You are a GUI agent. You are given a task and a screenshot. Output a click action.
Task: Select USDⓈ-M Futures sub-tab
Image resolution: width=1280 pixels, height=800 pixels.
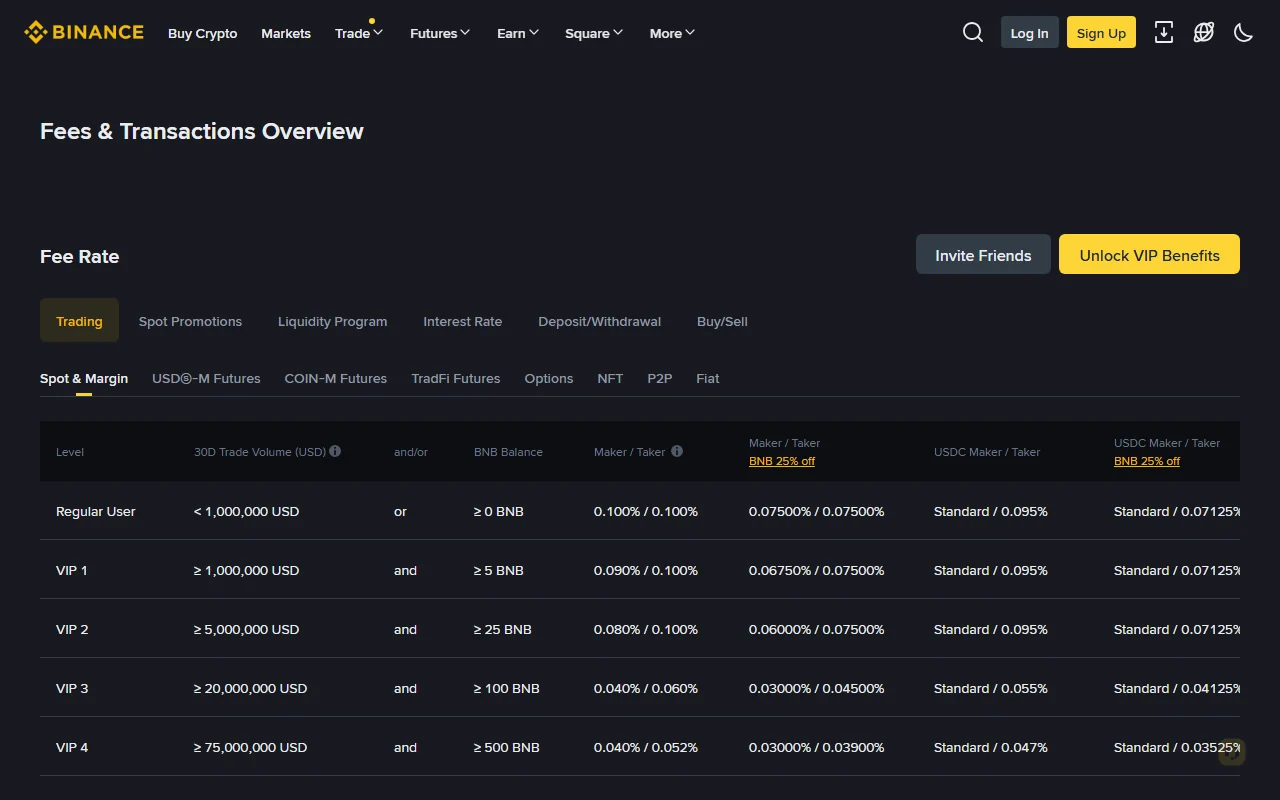[206, 378]
